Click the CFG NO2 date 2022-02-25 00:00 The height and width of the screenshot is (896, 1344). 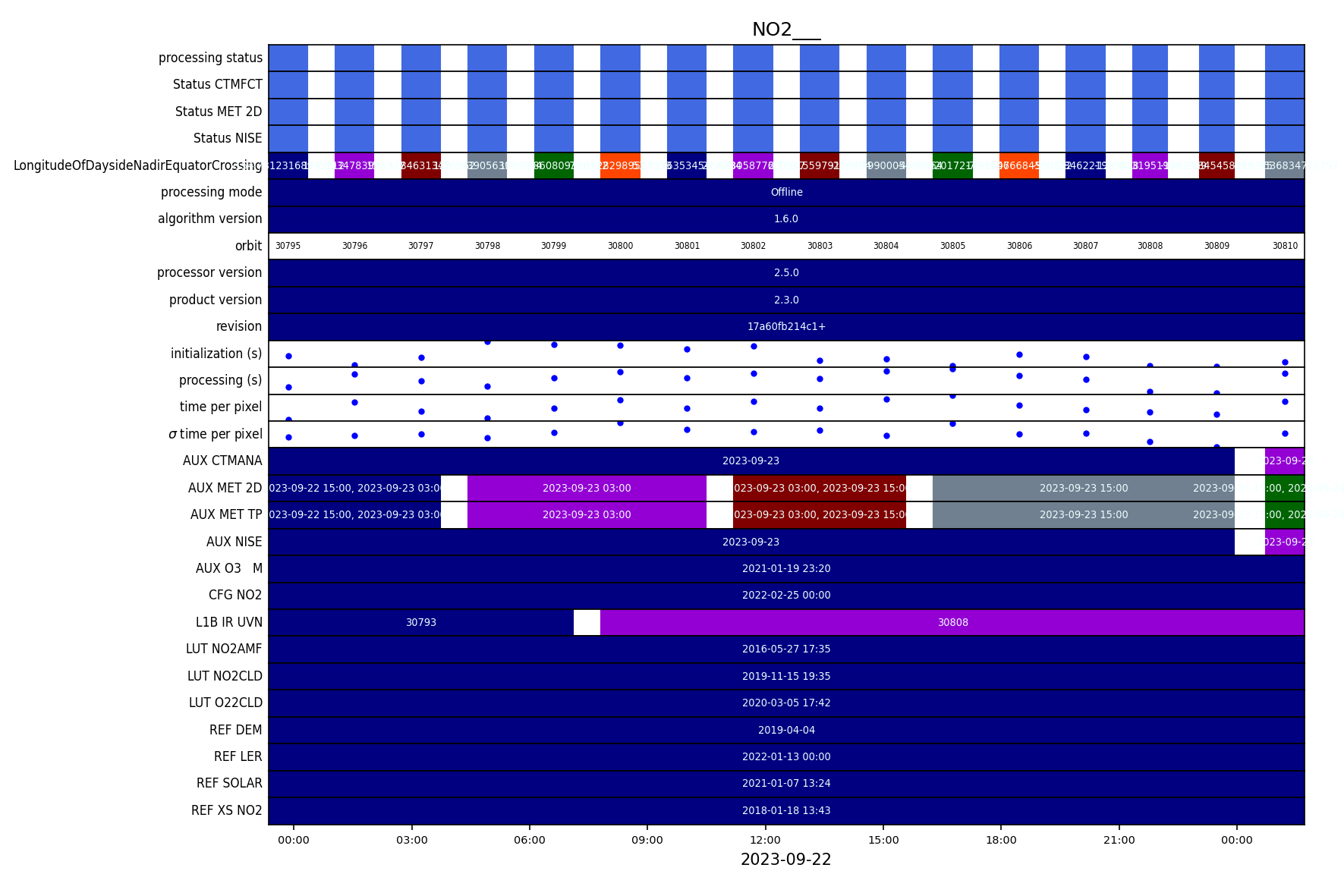pos(785,595)
